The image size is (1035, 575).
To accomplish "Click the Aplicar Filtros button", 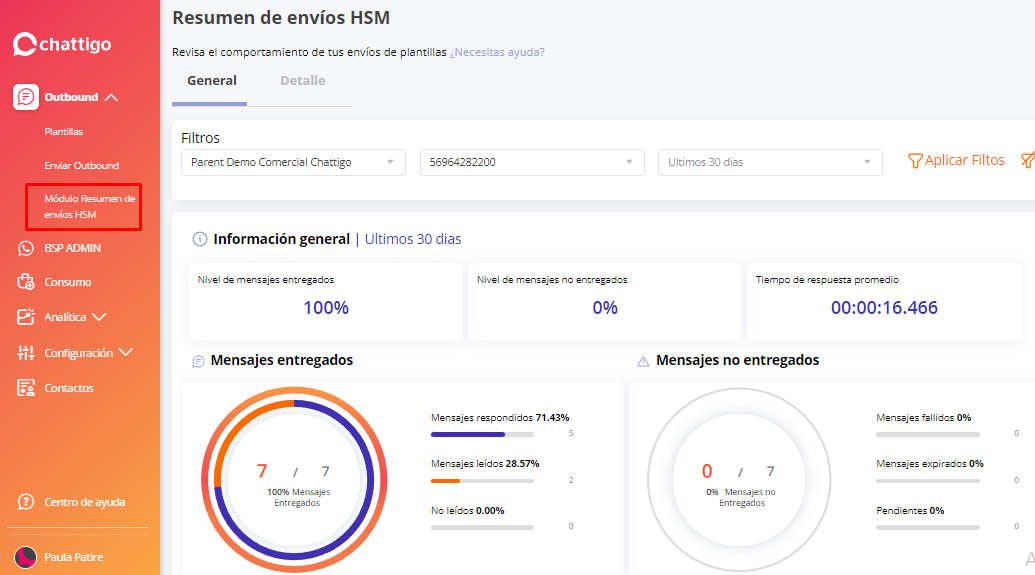I will (956, 161).
